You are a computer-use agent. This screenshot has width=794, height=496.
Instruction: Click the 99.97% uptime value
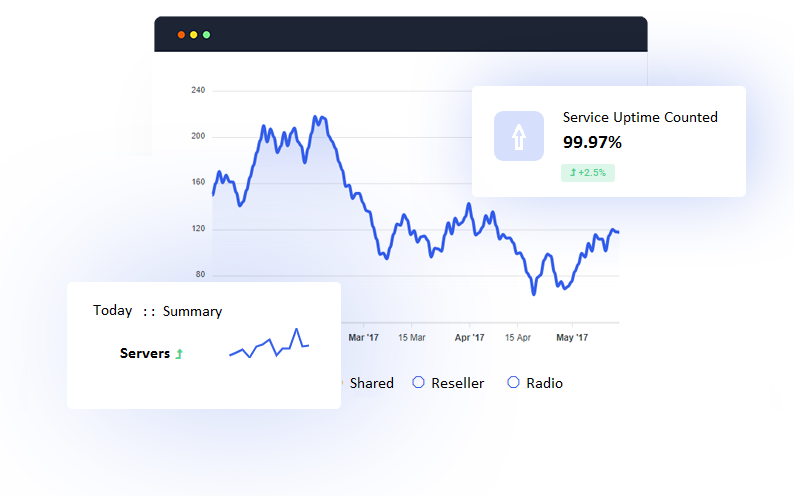(592, 142)
